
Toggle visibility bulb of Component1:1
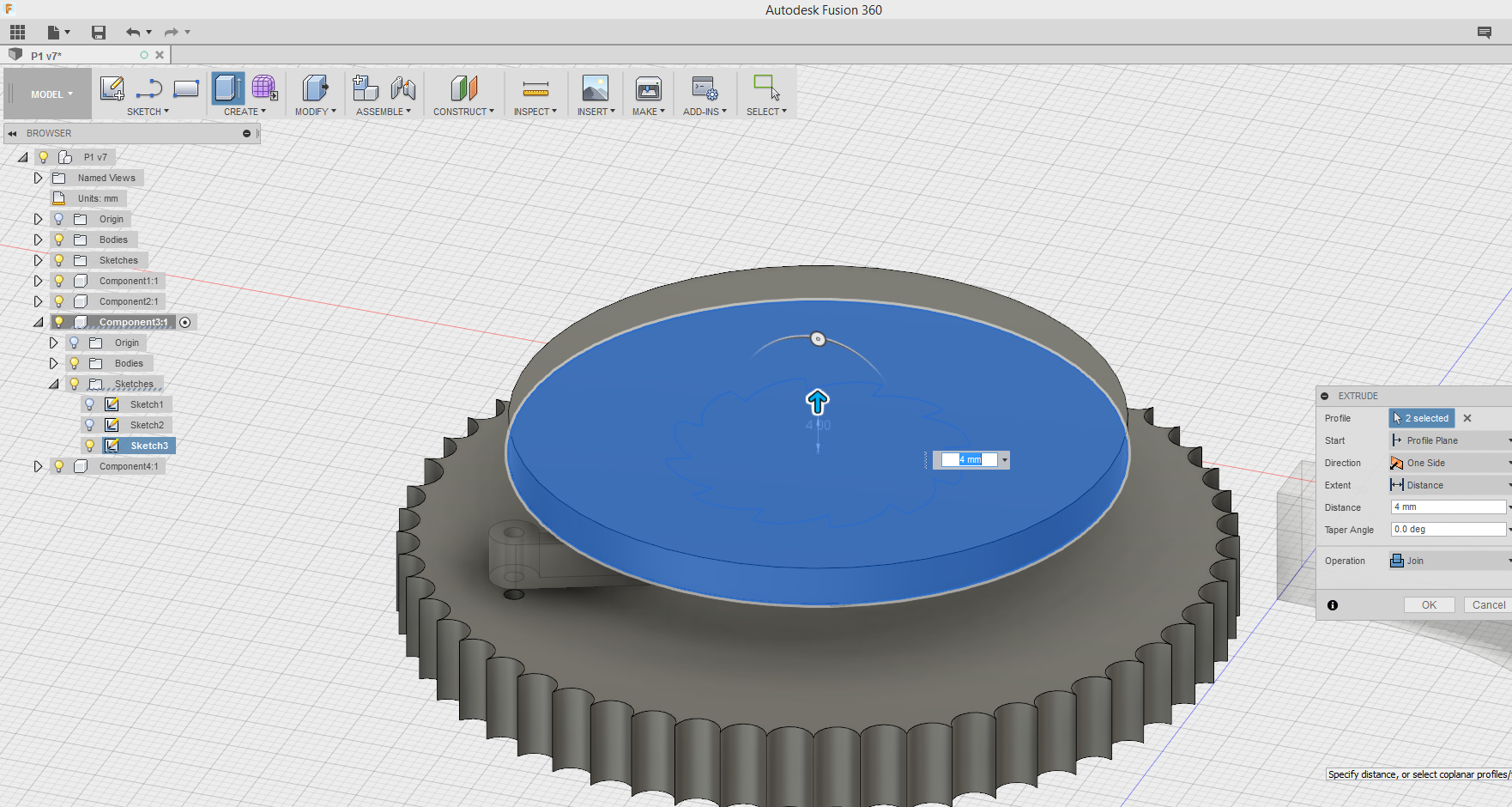(x=58, y=281)
